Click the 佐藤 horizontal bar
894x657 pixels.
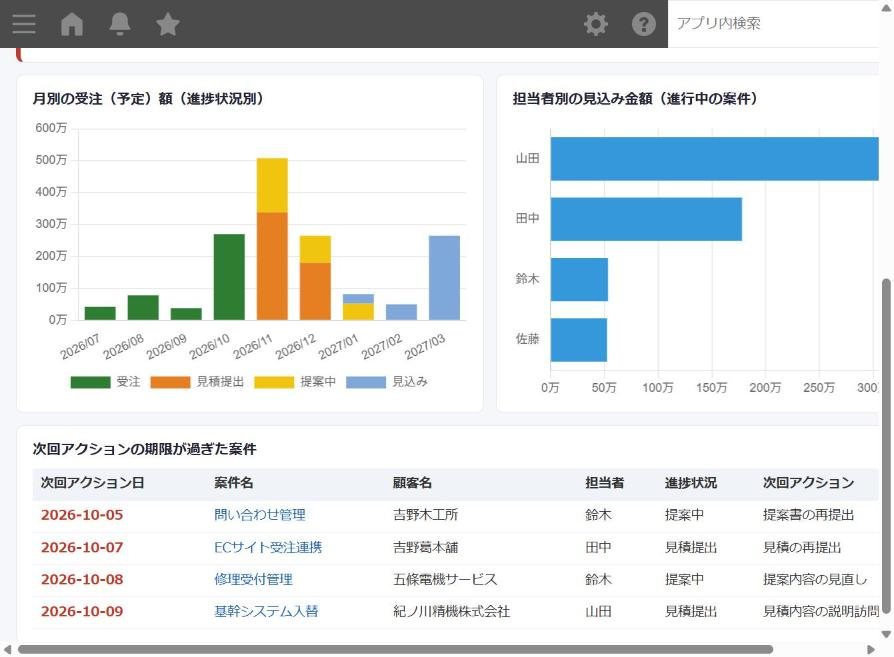click(x=579, y=340)
